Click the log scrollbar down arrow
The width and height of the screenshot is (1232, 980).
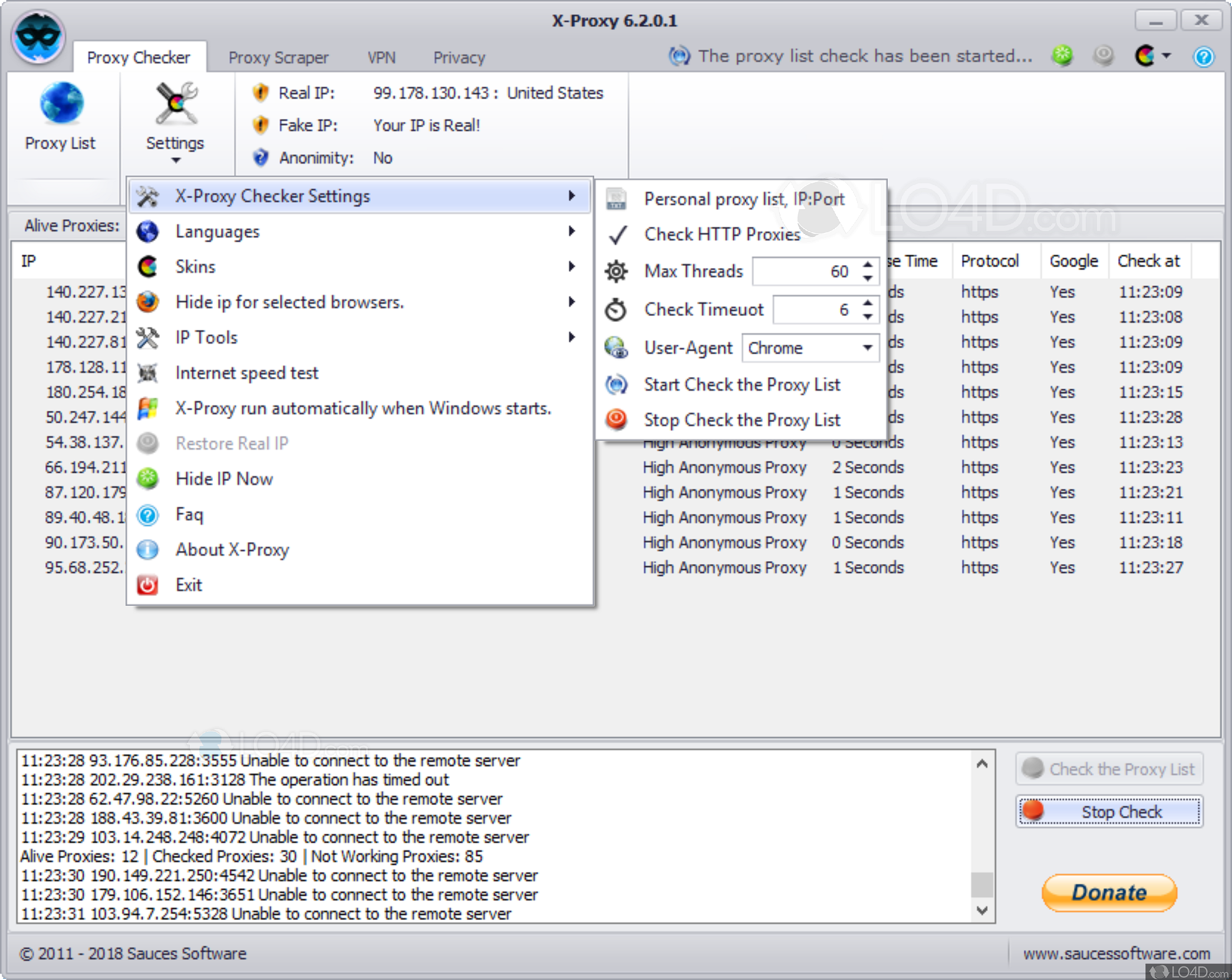tap(981, 910)
